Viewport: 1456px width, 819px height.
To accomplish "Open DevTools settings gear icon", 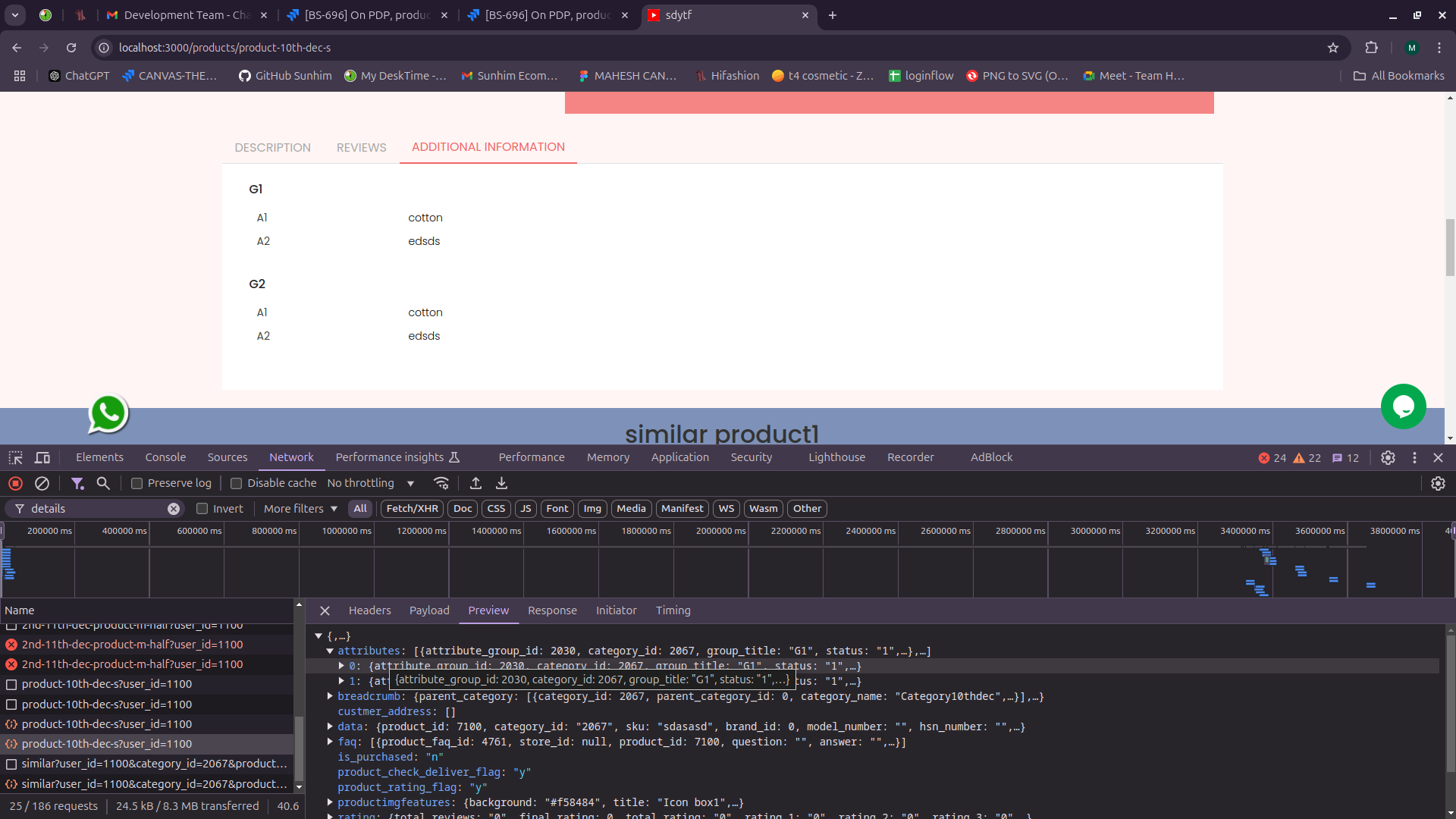I will (1388, 458).
